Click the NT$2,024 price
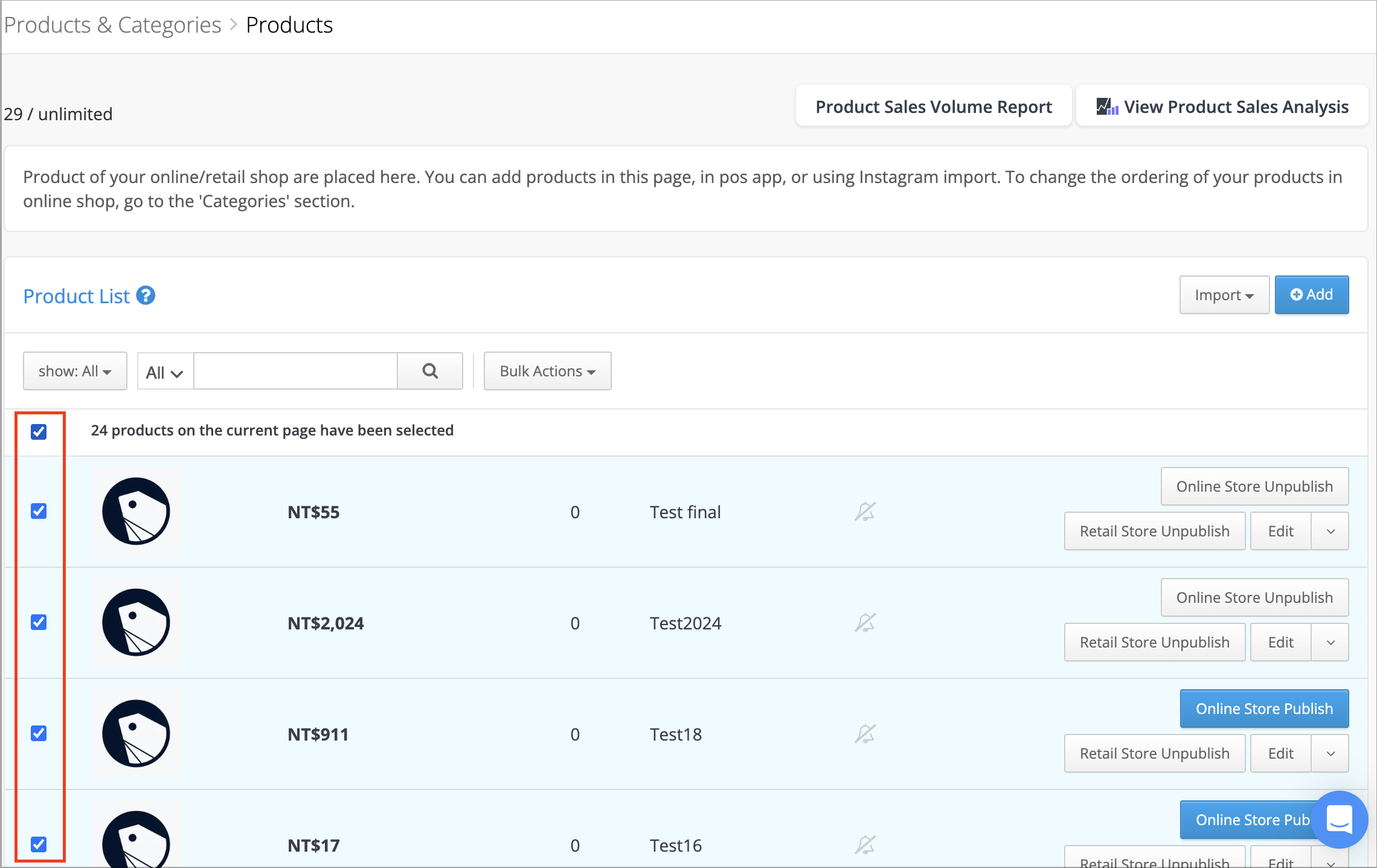This screenshot has width=1377, height=868. click(x=326, y=623)
